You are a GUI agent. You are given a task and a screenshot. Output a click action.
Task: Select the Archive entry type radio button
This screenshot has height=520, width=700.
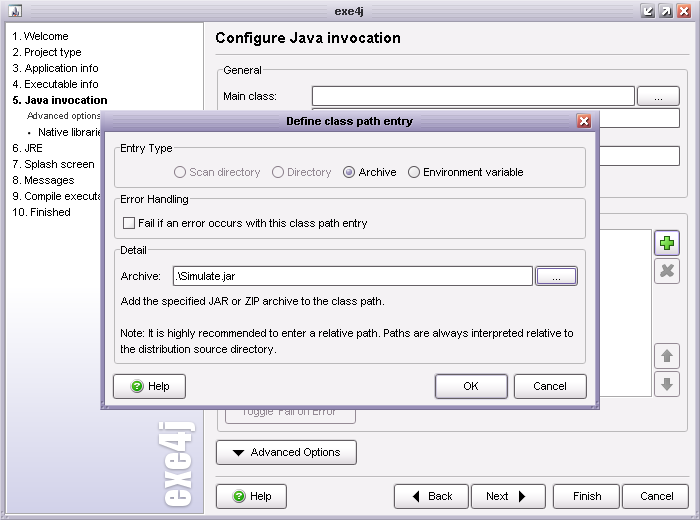(x=349, y=172)
